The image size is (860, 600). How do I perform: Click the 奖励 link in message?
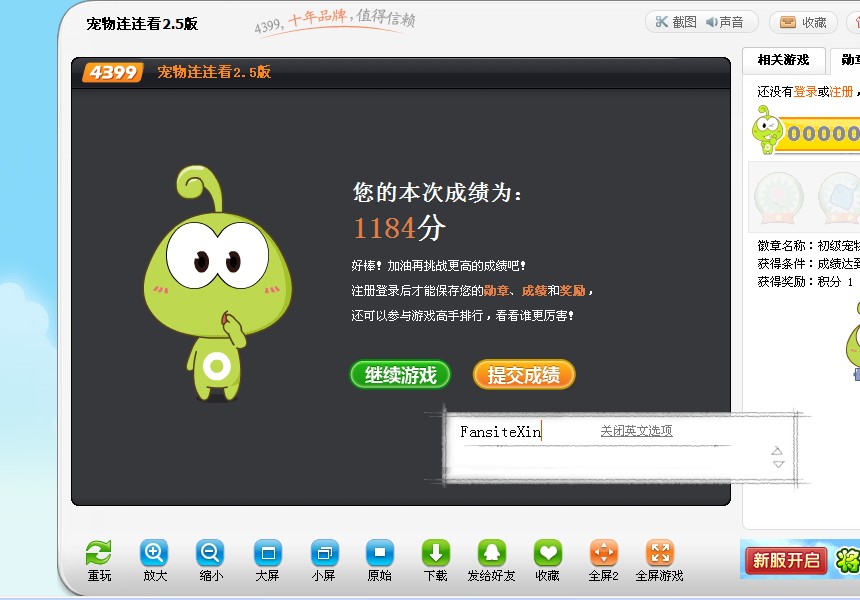[x=573, y=291]
